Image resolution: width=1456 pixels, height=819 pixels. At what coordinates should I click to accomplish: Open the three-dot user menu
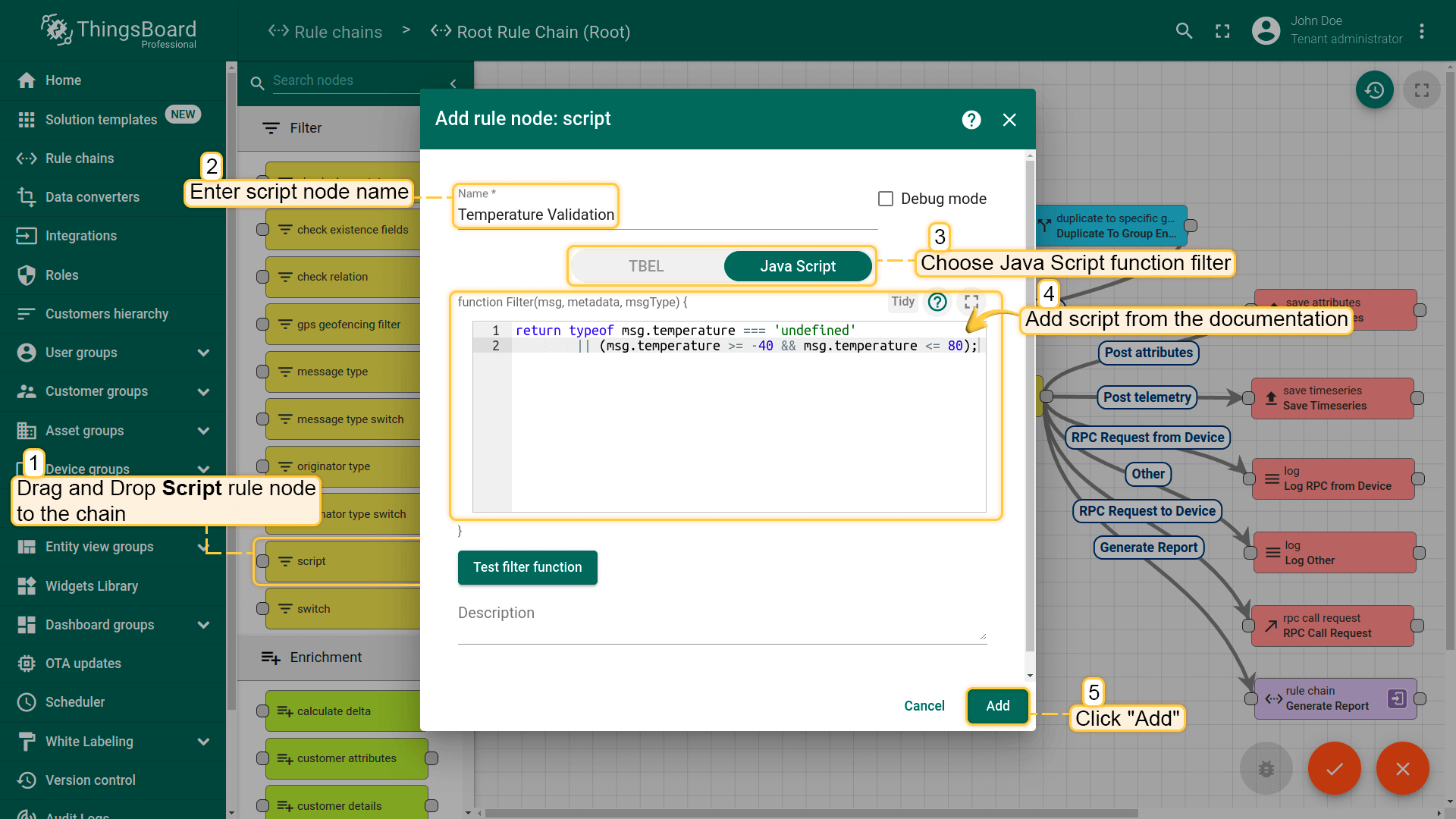pyautogui.click(x=1422, y=31)
